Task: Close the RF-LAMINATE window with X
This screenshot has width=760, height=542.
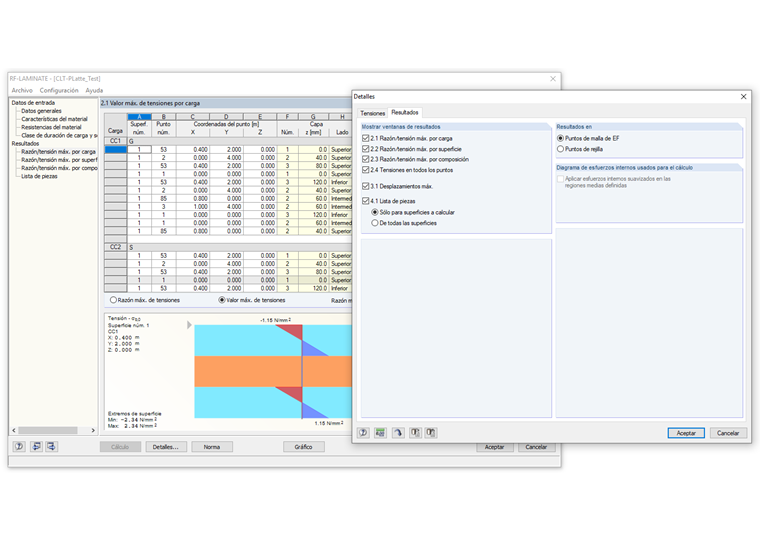Action: point(553,79)
